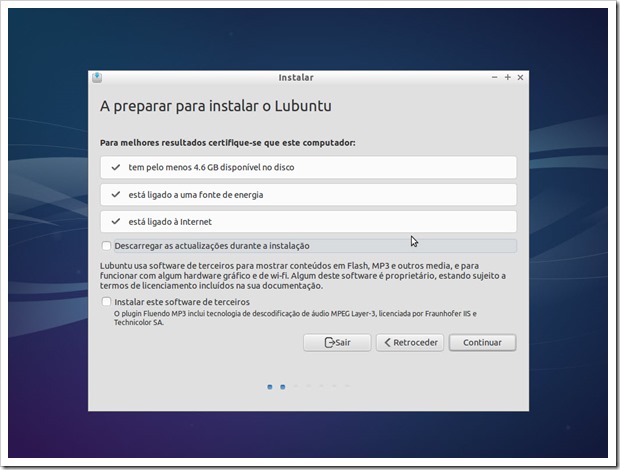
Task: Click the checkmark beside fonte de energia
Action: pos(115,194)
